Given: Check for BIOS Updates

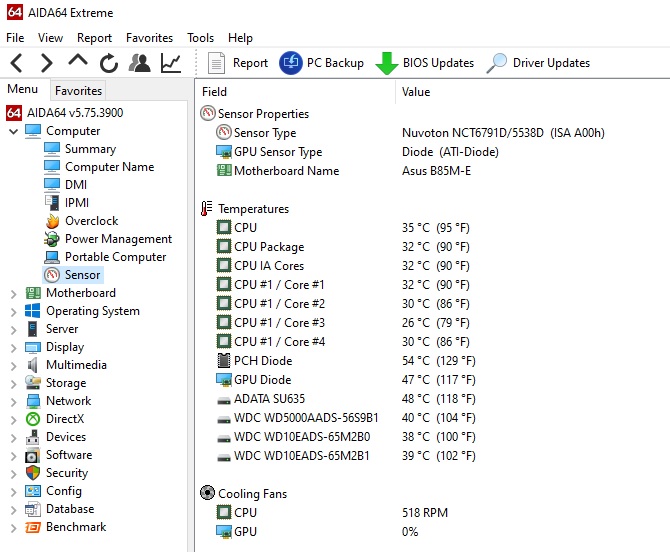Looking at the screenshot, I should [x=424, y=63].
